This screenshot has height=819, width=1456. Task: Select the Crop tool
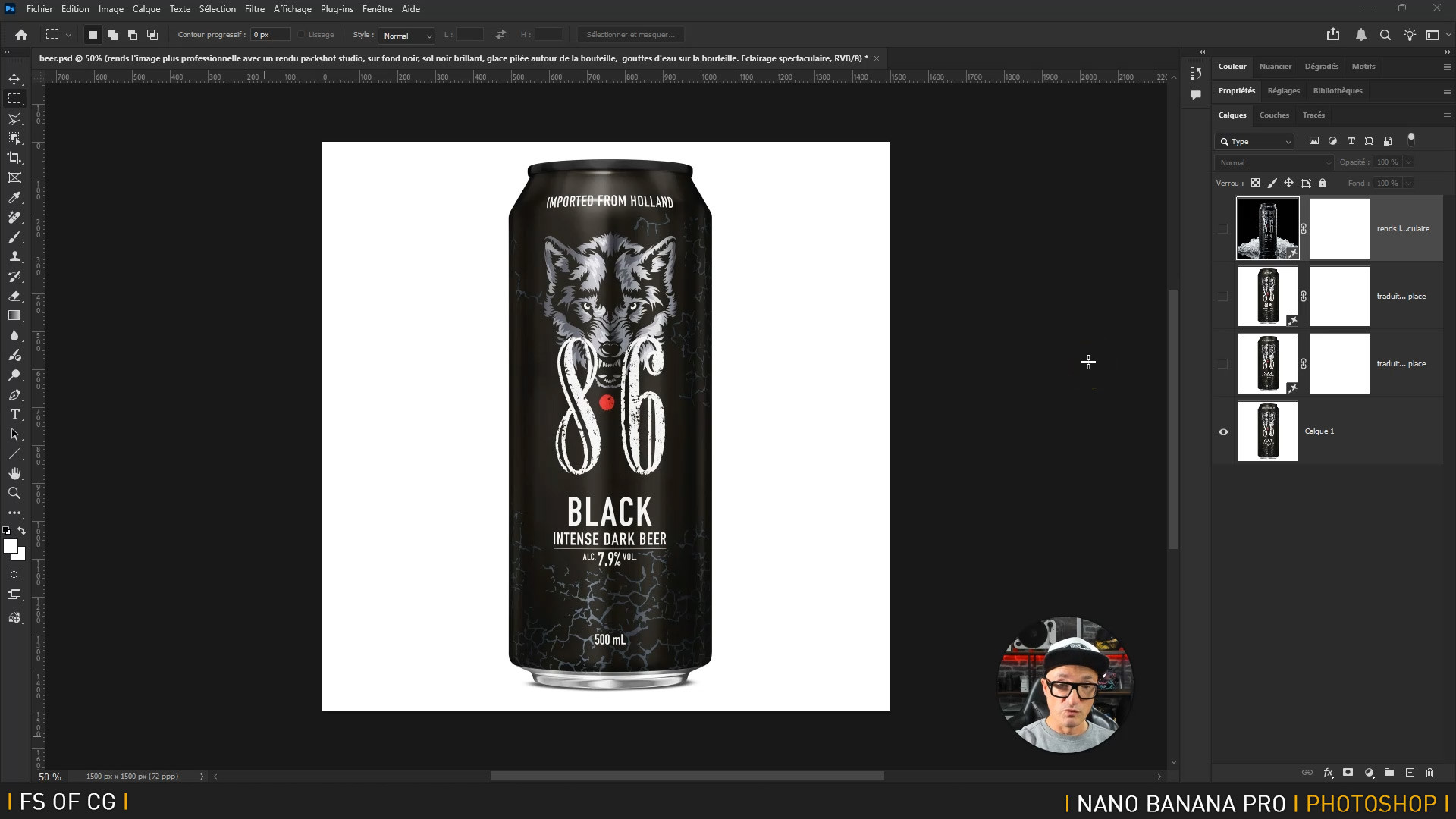point(14,158)
